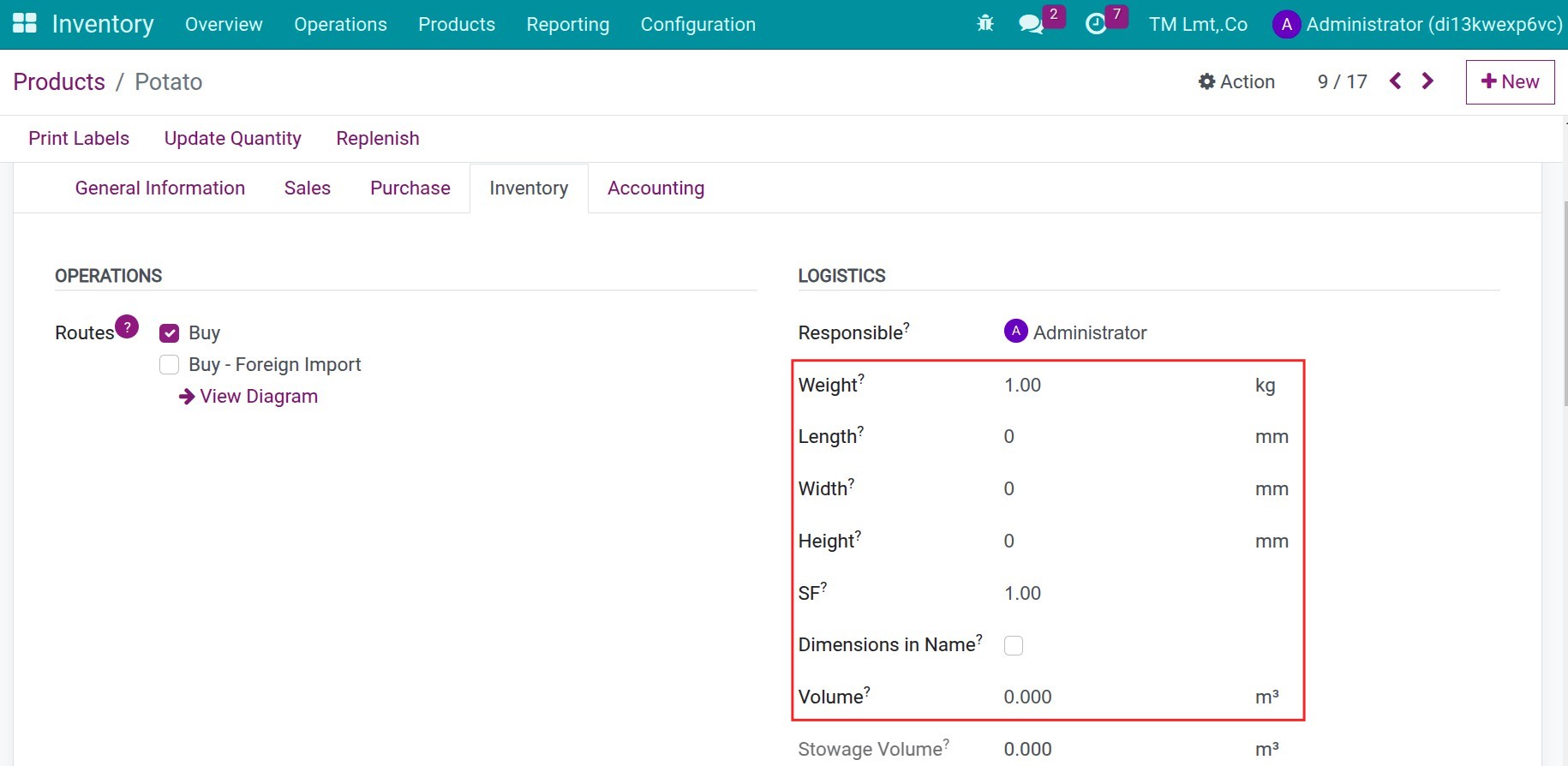Click the Administrator avatar beside Responsible

pos(1016,331)
